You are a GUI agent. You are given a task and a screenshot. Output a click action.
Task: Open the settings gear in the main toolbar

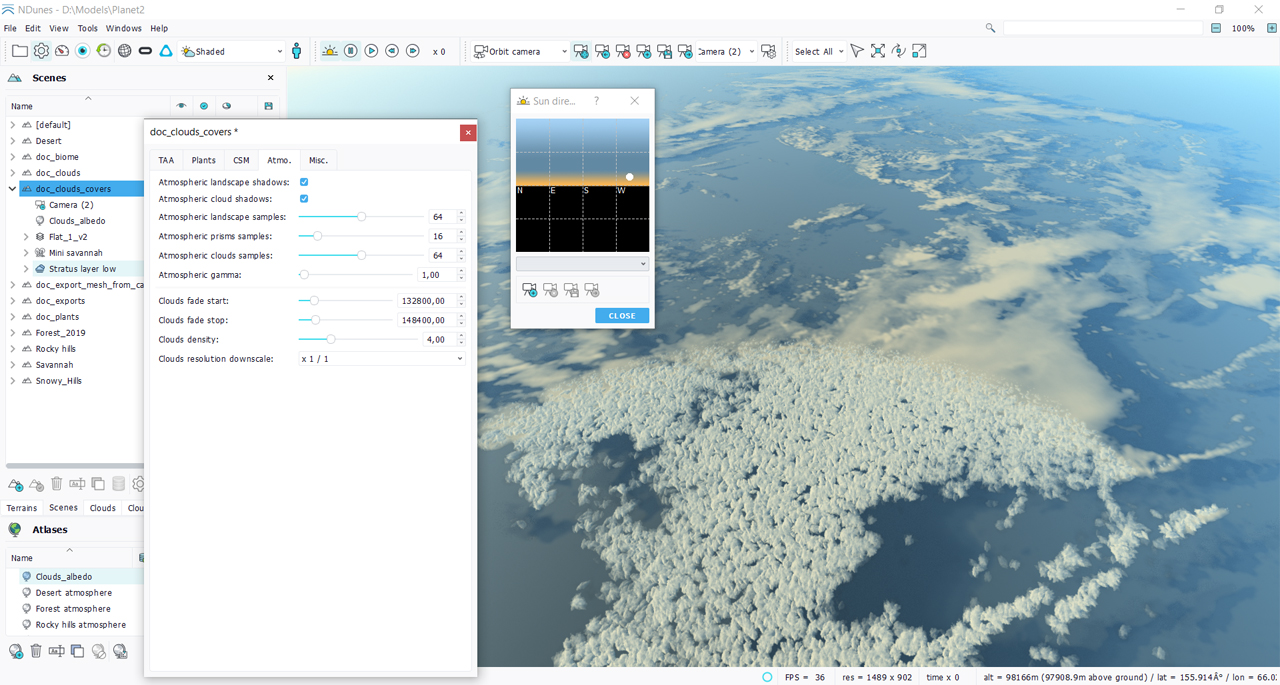click(41, 51)
